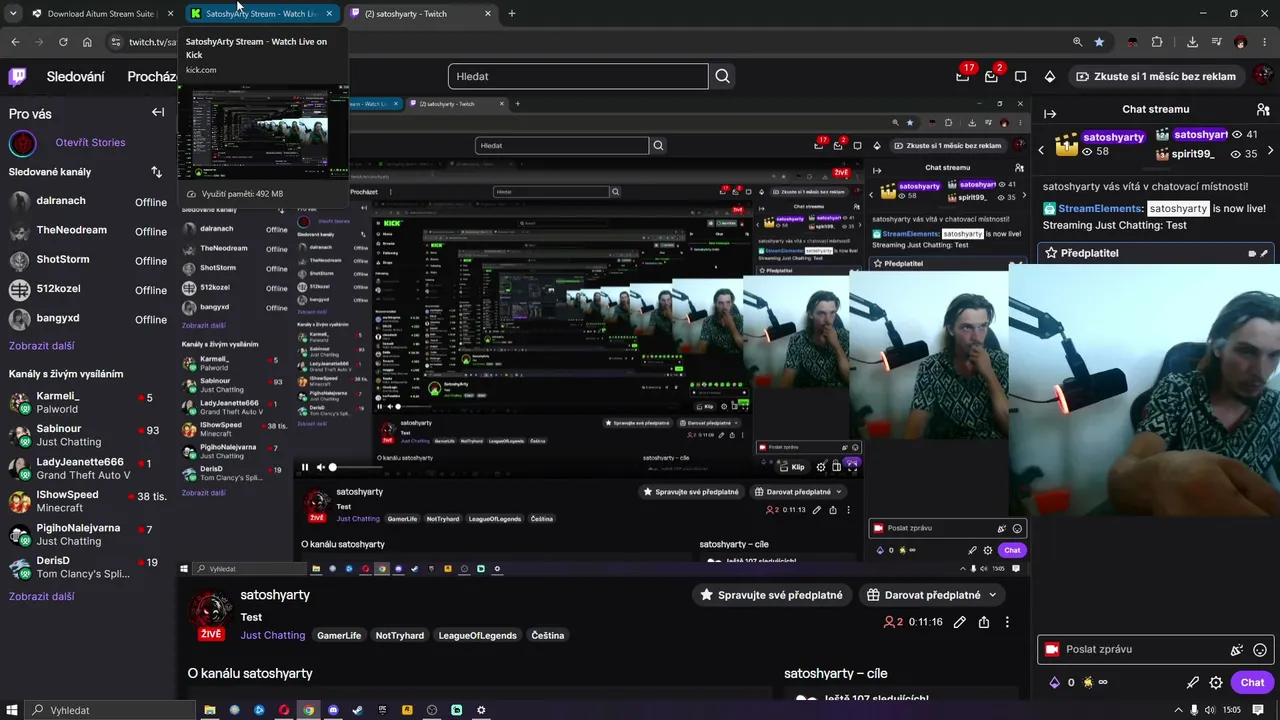
Task: Open the Chrome extensions puzzle icon
Action: point(1157,42)
